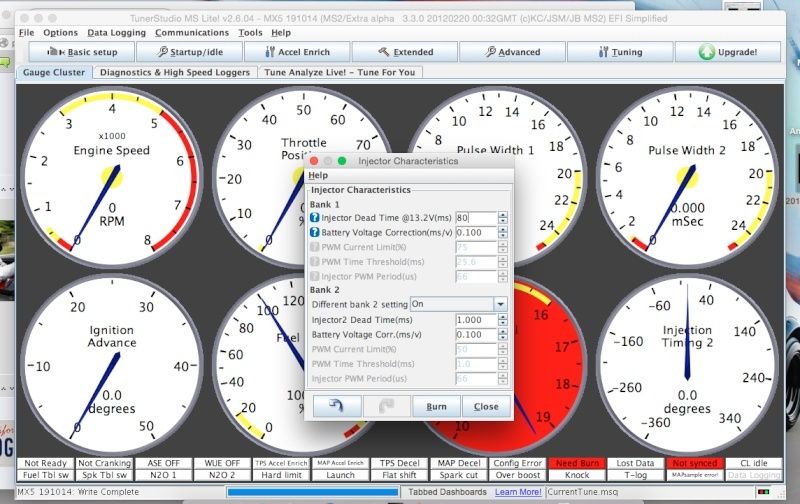Click the Pulse Width 2 gauge

687,178
